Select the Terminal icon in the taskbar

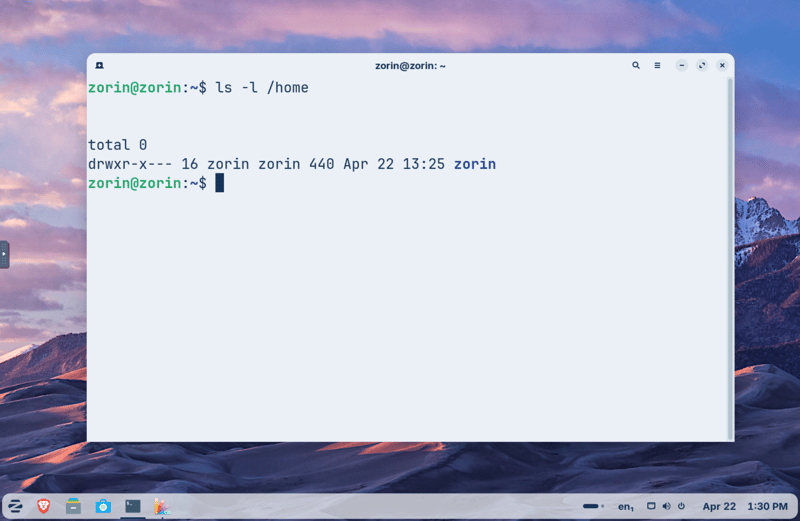pyautogui.click(x=132, y=506)
